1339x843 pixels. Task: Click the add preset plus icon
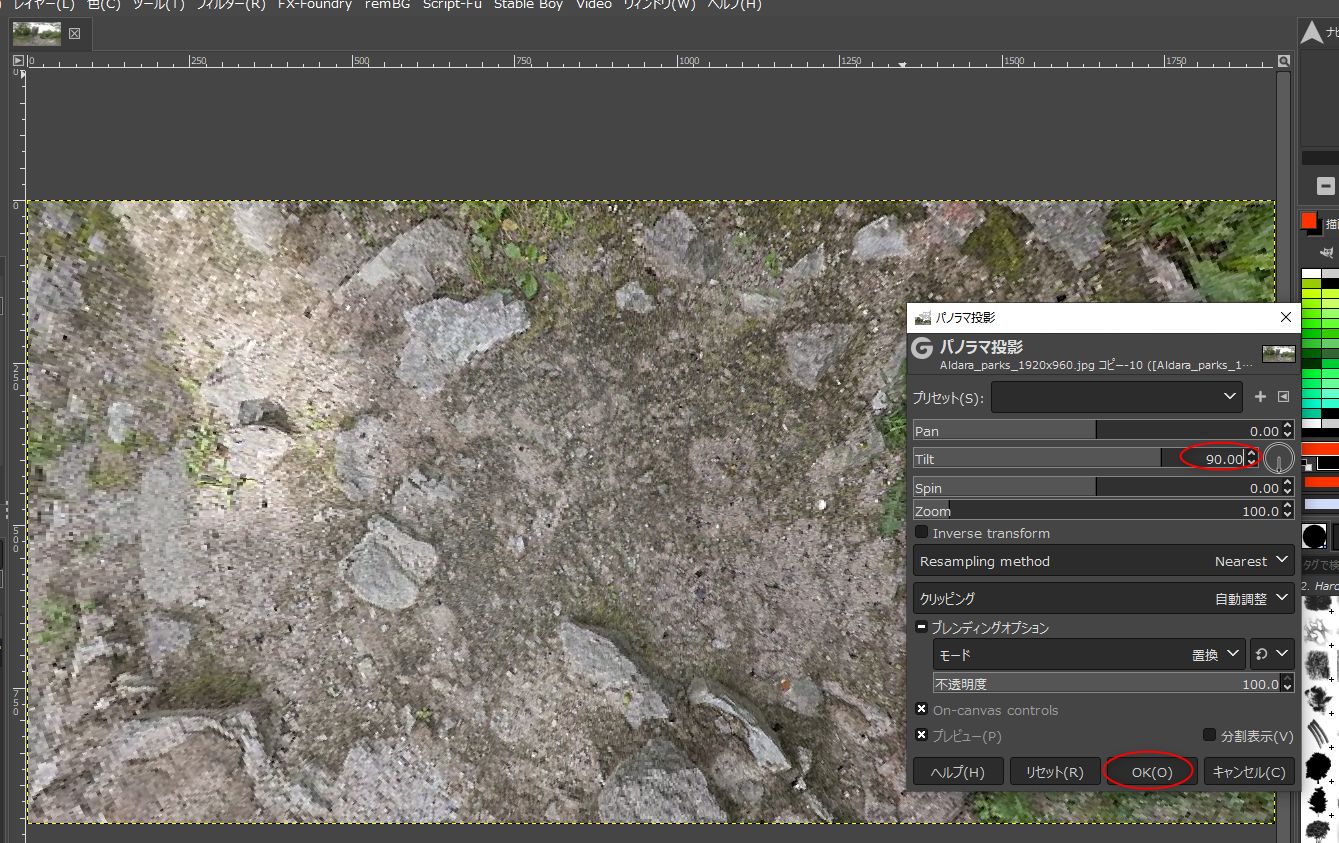(x=1260, y=397)
